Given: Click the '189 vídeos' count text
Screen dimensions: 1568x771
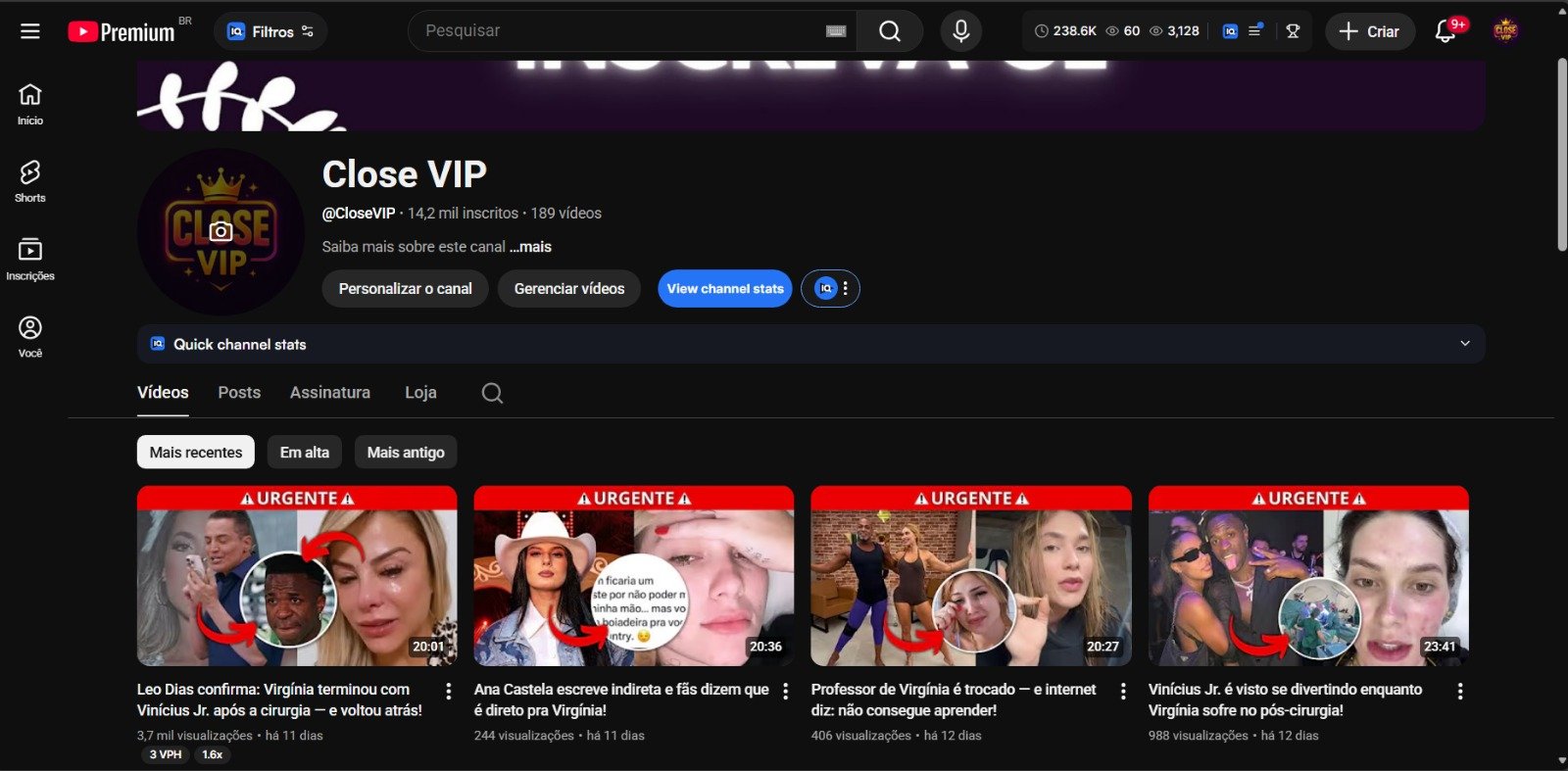Looking at the screenshot, I should point(566,213).
